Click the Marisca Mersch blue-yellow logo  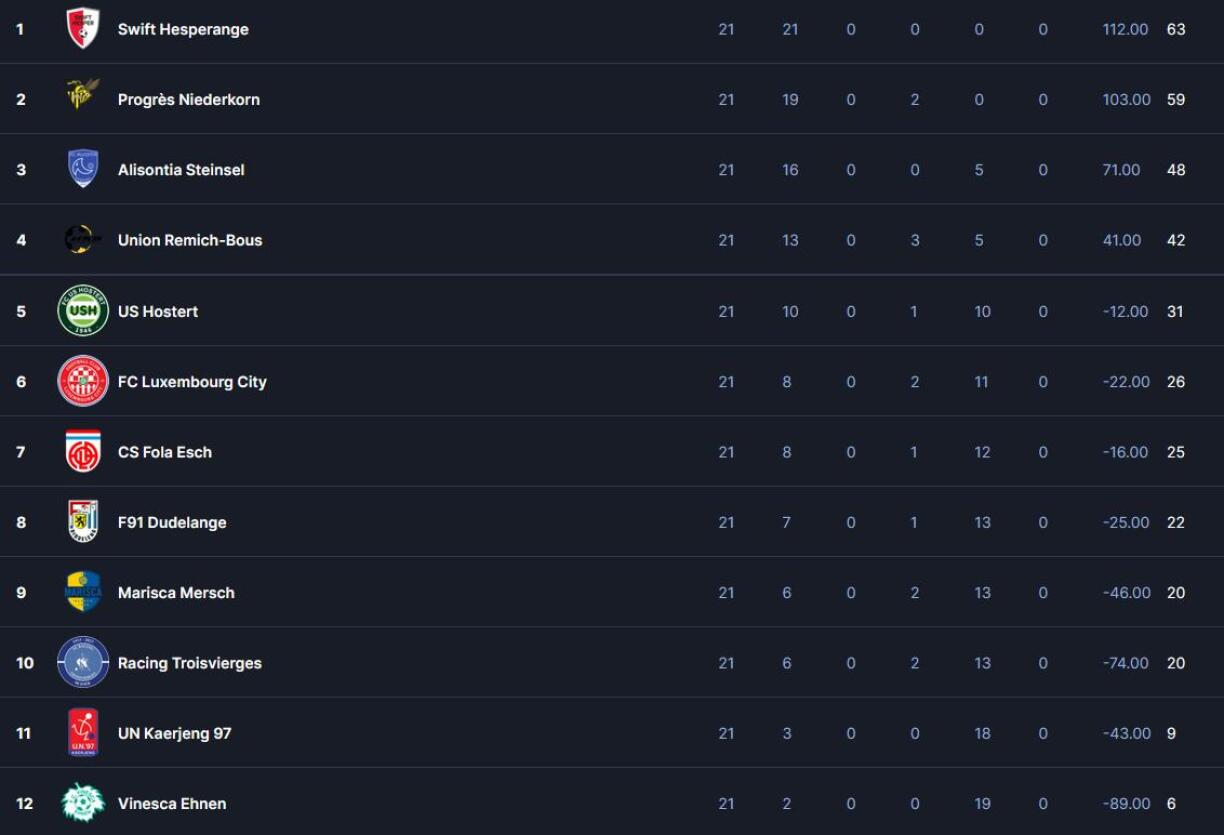coord(83,592)
